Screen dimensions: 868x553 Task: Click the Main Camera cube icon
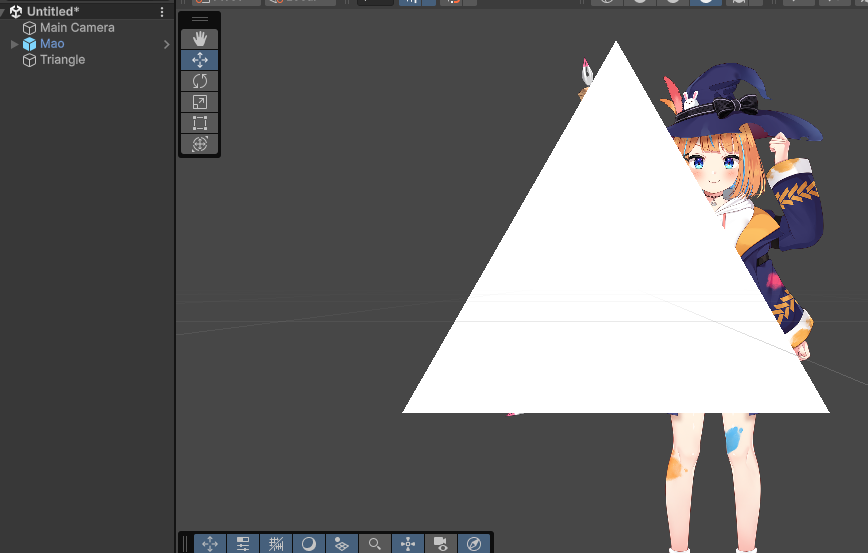coord(30,28)
